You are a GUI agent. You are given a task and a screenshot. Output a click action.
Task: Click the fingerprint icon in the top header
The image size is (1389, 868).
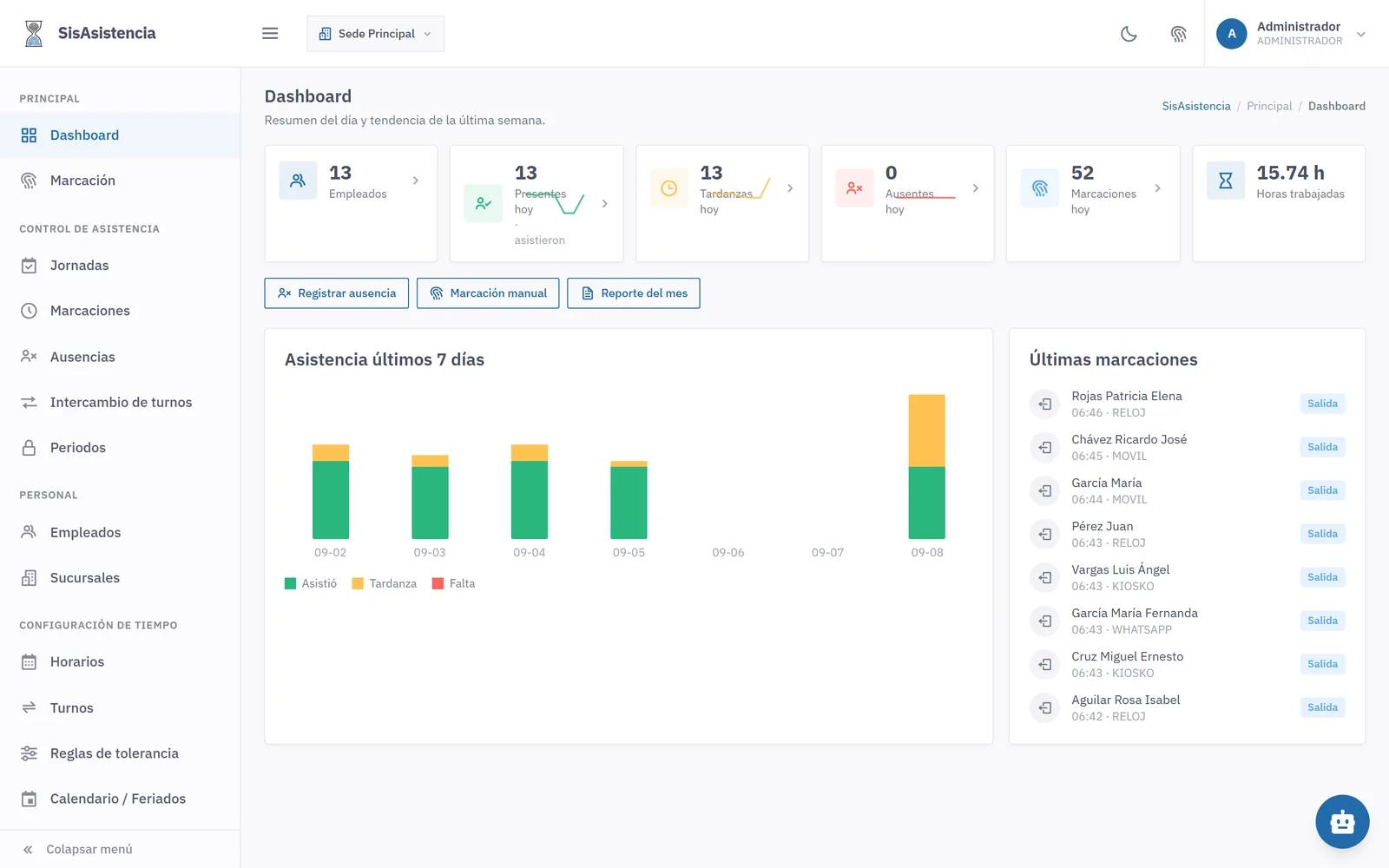tap(1178, 34)
